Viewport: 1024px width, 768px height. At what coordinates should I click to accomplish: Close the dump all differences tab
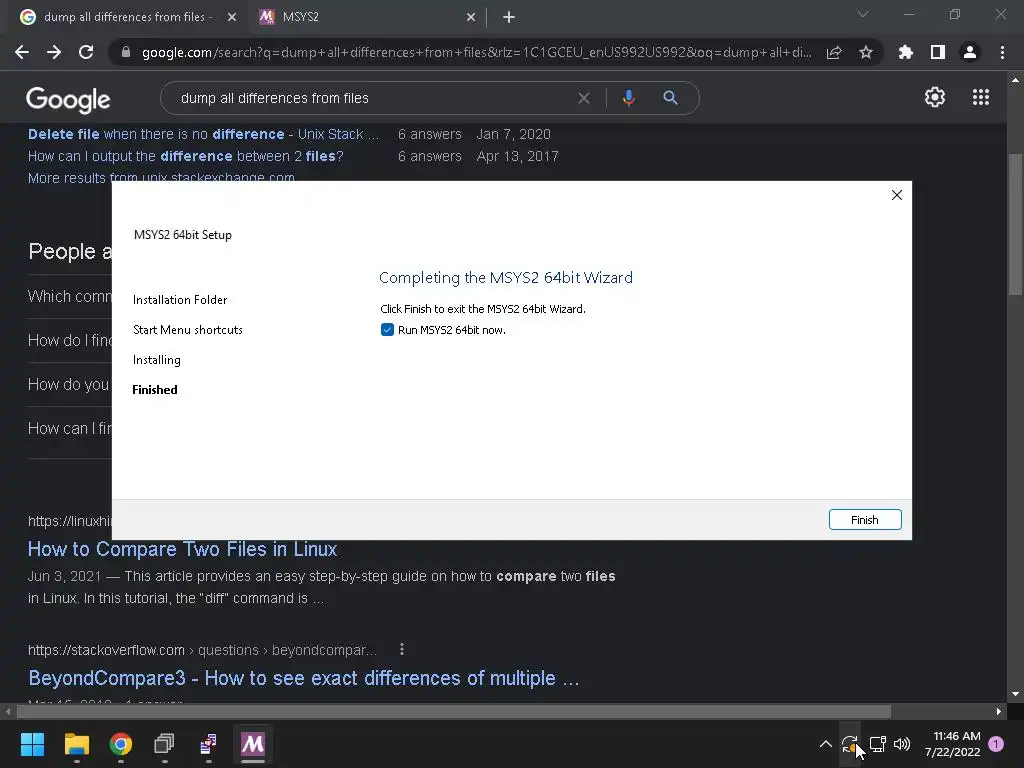click(x=232, y=17)
